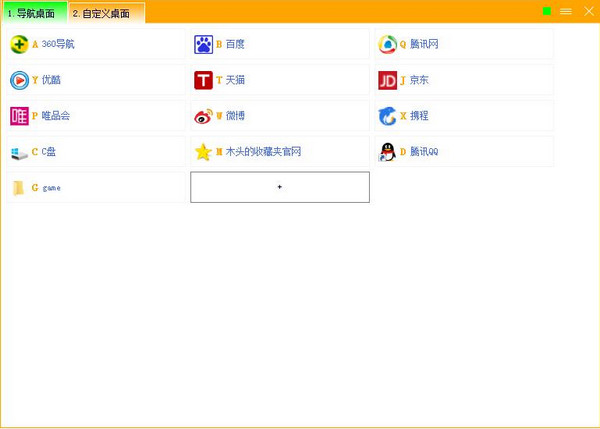Open the 腾讯网 icon
The width and height of the screenshot is (600, 429).
tap(387, 44)
